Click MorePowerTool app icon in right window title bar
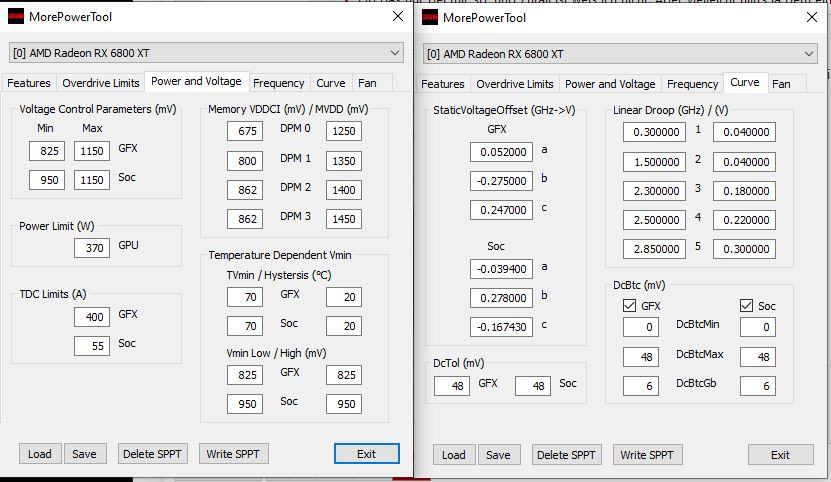This screenshot has width=831, height=482. point(430,17)
